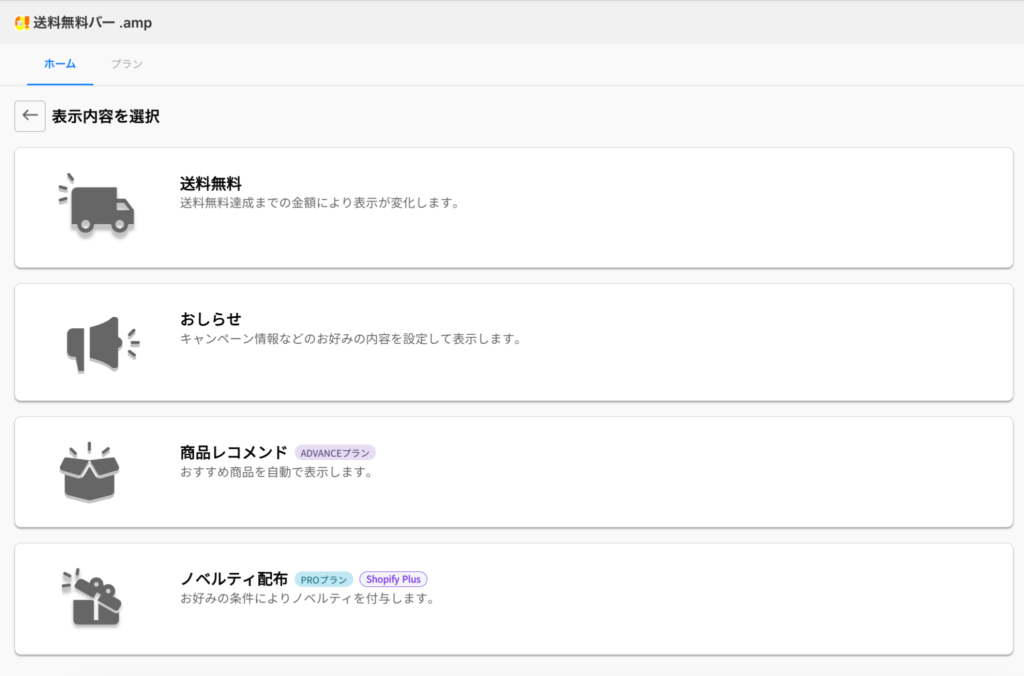Viewport: 1024px width, 676px height.
Task: Click the back arrow button
Action: tap(30, 116)
